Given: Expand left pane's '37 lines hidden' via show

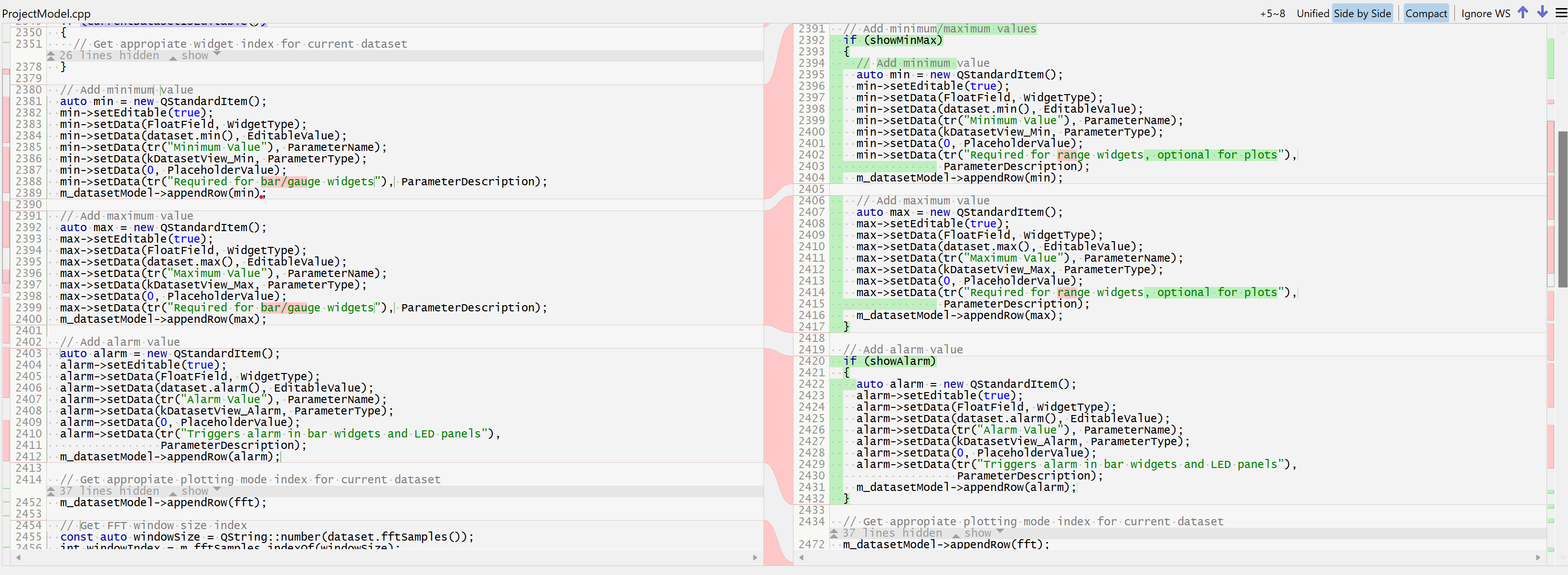Looking at the screenshot, I should tap(195, 491).
